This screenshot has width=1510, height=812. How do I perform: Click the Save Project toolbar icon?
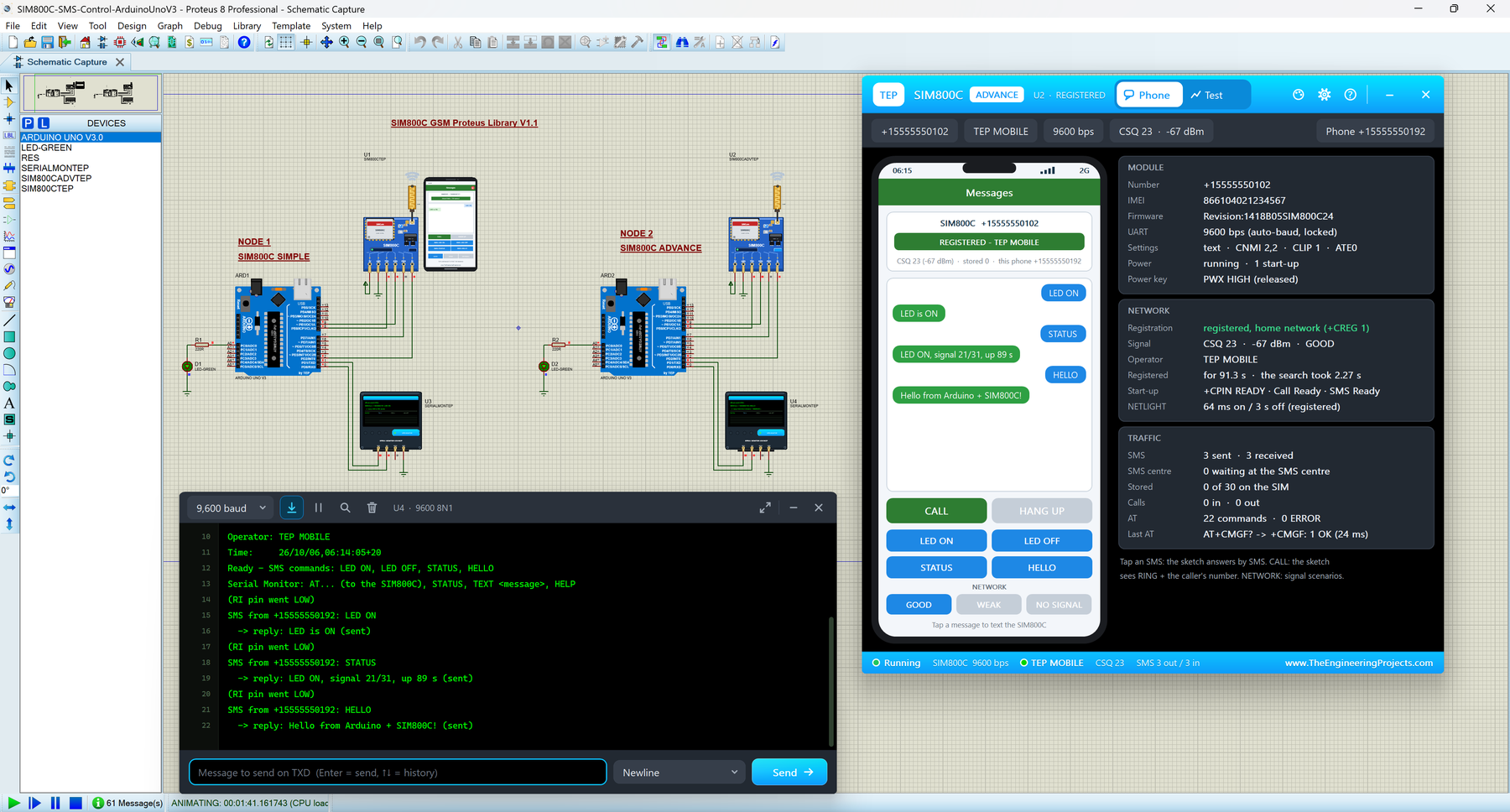click(47, 42)
